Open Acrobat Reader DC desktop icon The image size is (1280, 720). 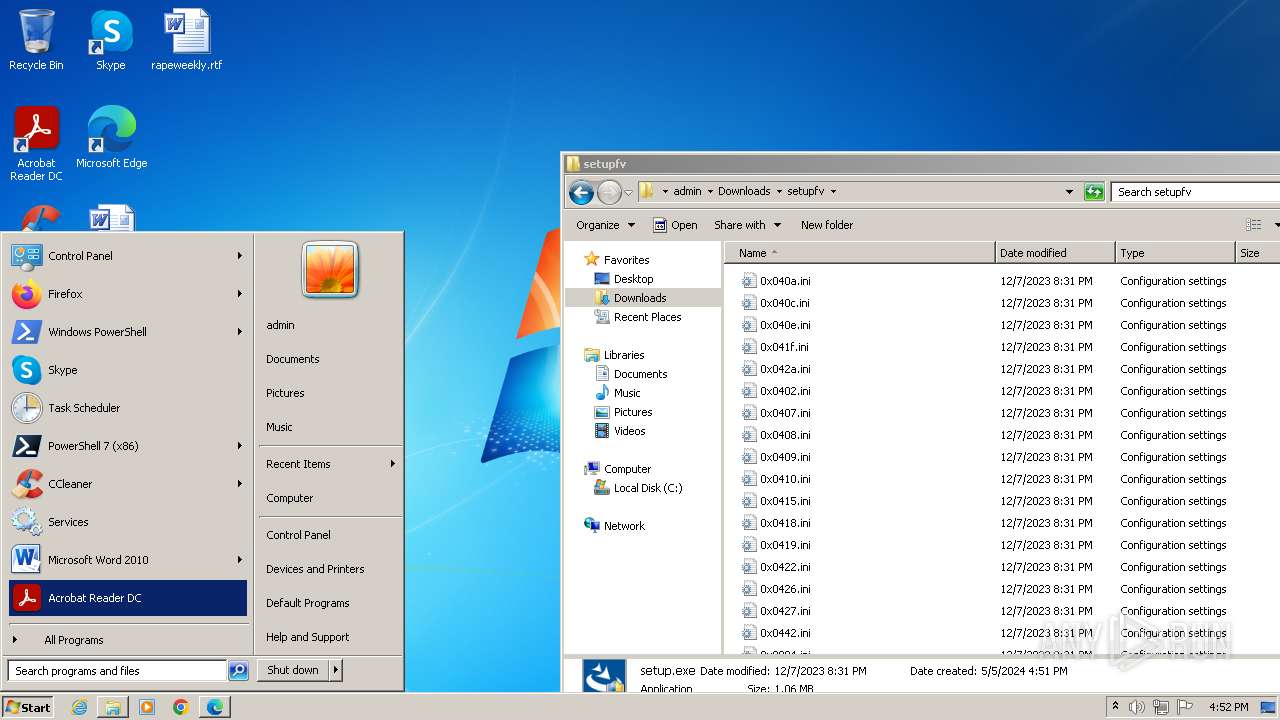point(36,144)
